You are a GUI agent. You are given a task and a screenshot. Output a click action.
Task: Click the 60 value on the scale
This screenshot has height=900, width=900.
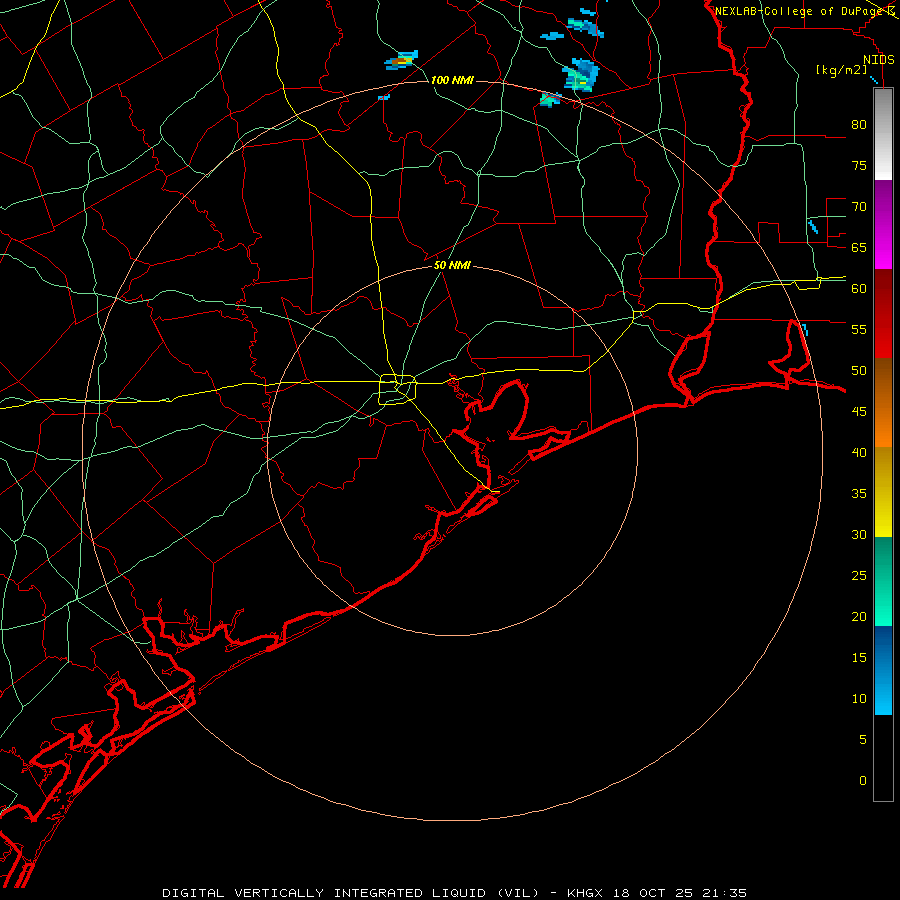[859, 289]
